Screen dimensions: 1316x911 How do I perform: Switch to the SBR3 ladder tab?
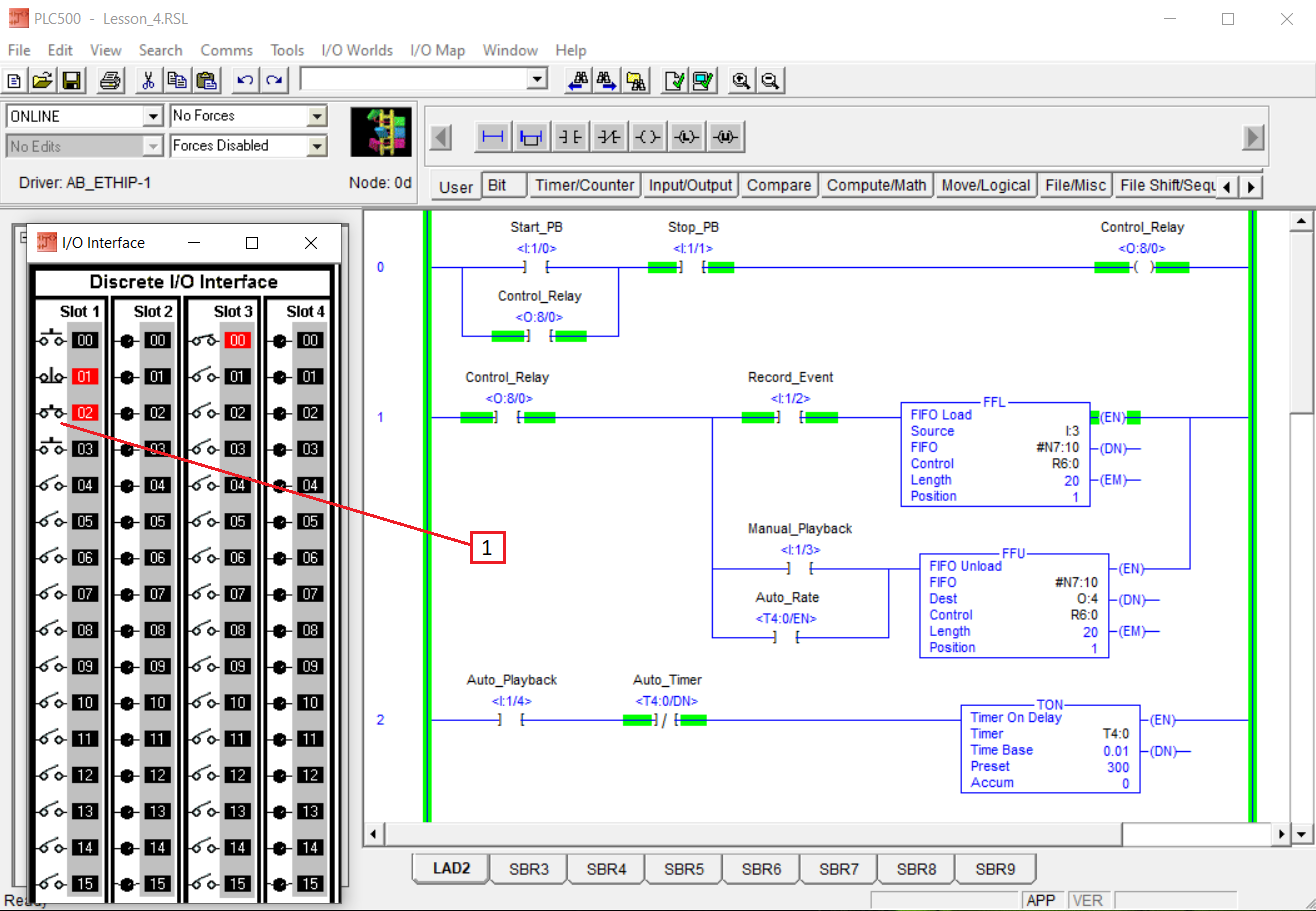coord(529,869)
